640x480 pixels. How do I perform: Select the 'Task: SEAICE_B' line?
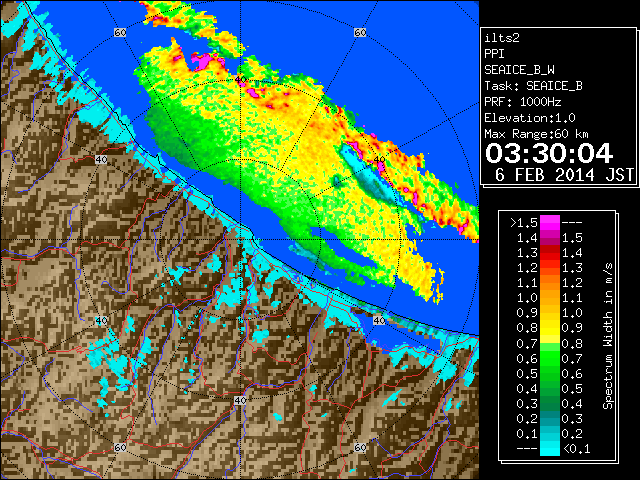coord(533,86)
